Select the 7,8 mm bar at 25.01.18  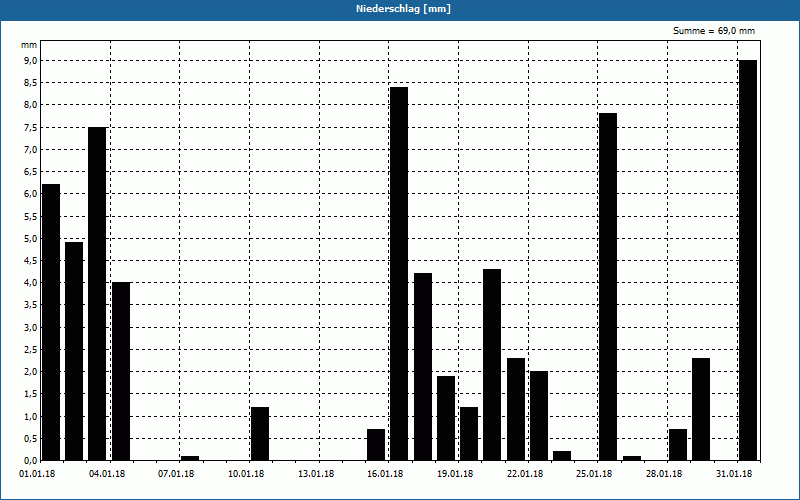(x=608, y=287)
